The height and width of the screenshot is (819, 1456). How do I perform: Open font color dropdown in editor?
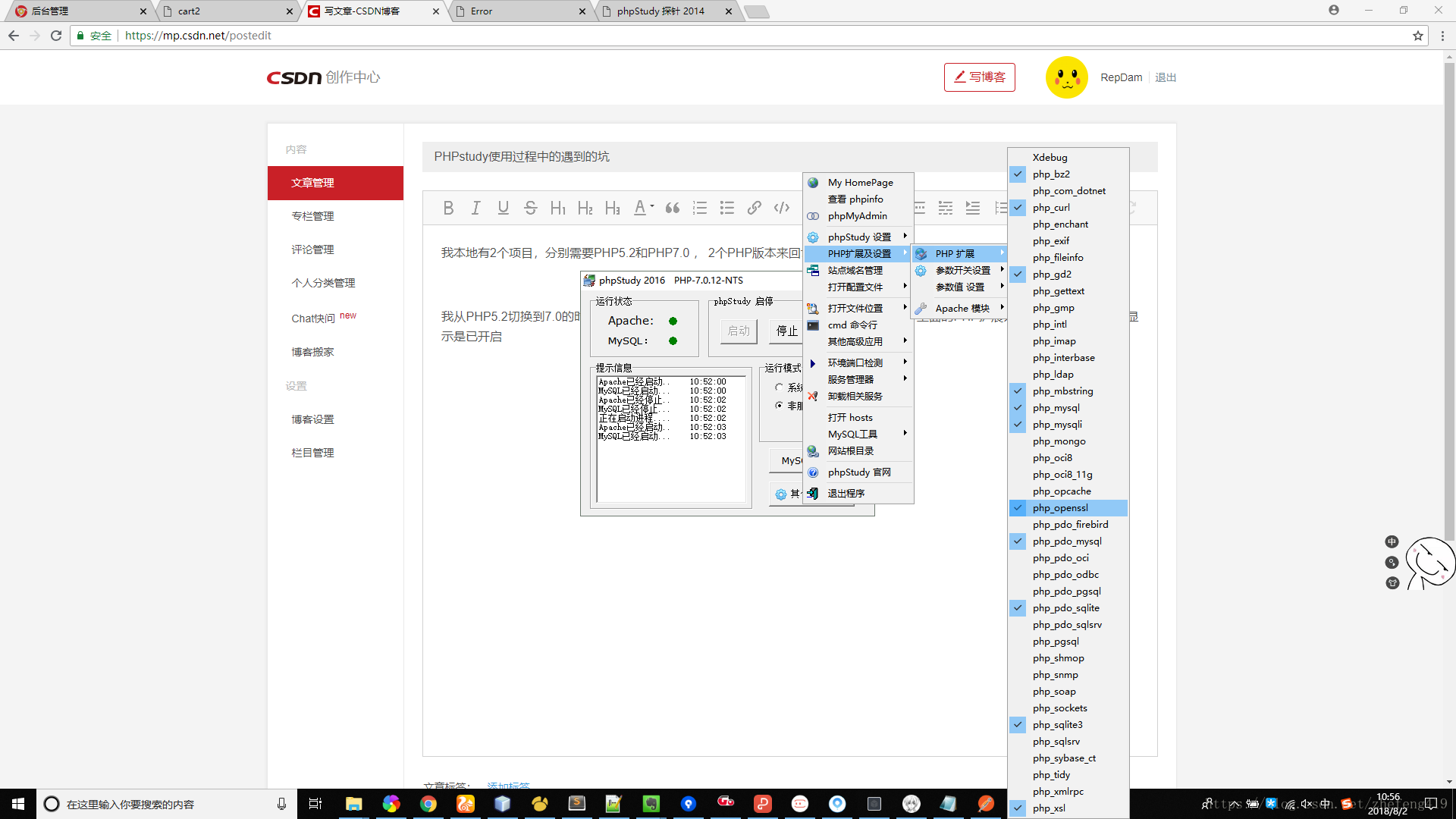(643, 208)
